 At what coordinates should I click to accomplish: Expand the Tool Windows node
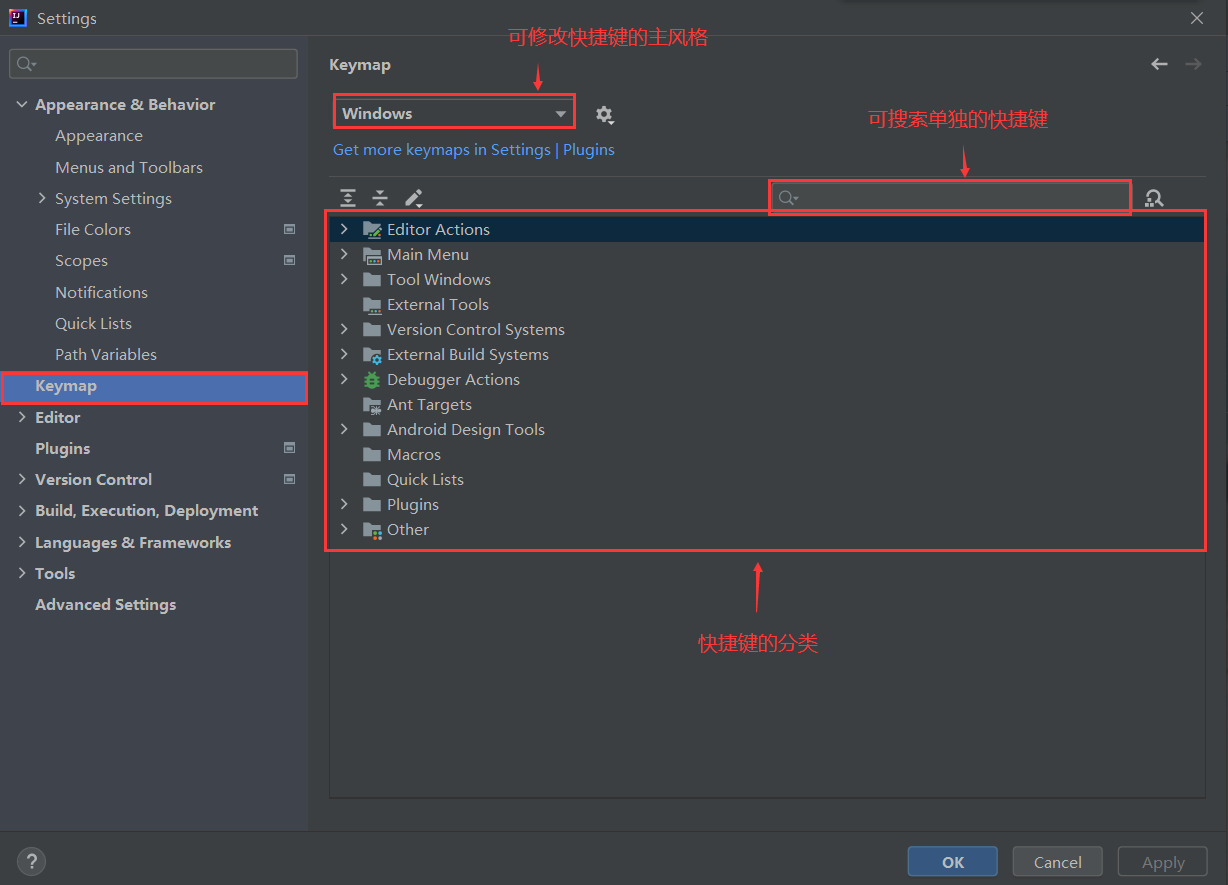(x=344, y=279)
